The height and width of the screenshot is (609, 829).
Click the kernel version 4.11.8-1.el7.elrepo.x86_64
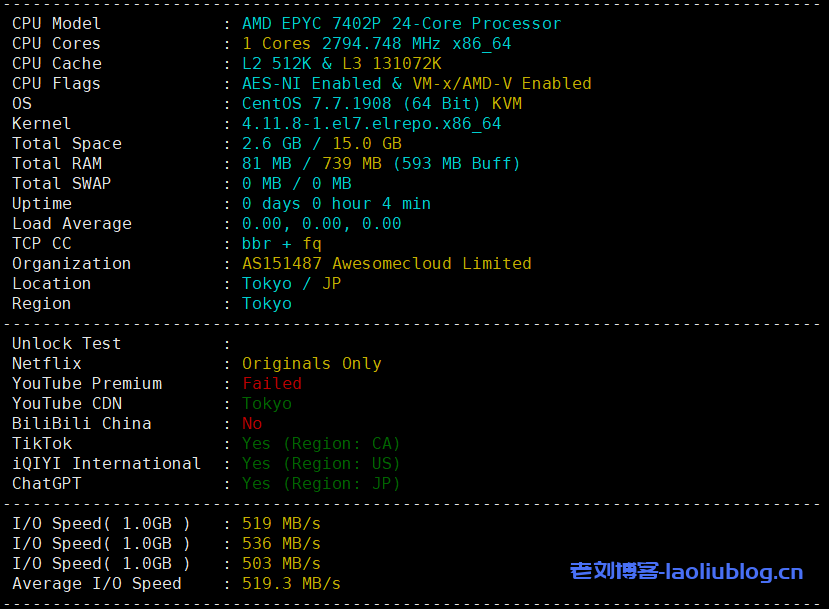[x=371, y=123]
